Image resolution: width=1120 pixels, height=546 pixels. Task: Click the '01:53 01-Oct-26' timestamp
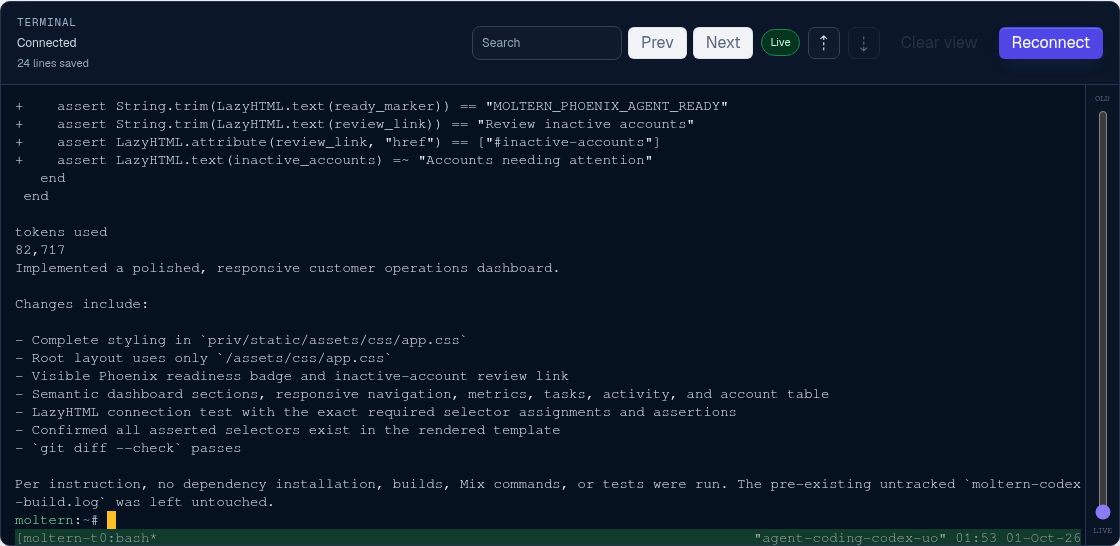tap(1019, 537)
